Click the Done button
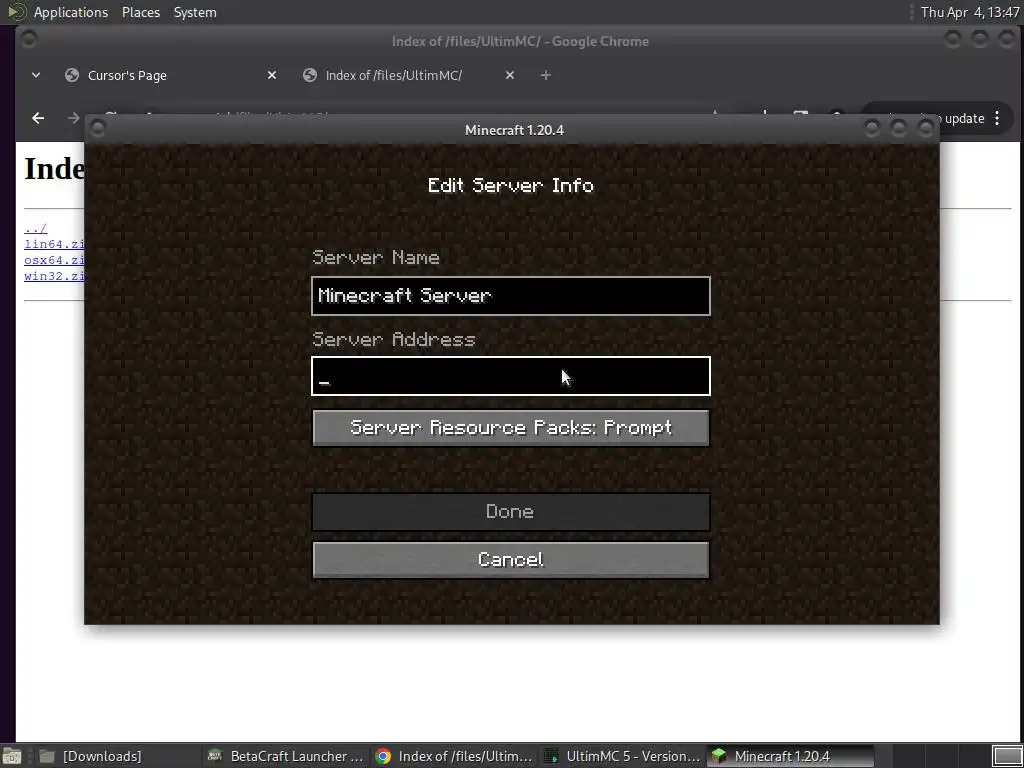This screenshot has height=768, width=1024. pyautogui.click(x=511, y=511)
